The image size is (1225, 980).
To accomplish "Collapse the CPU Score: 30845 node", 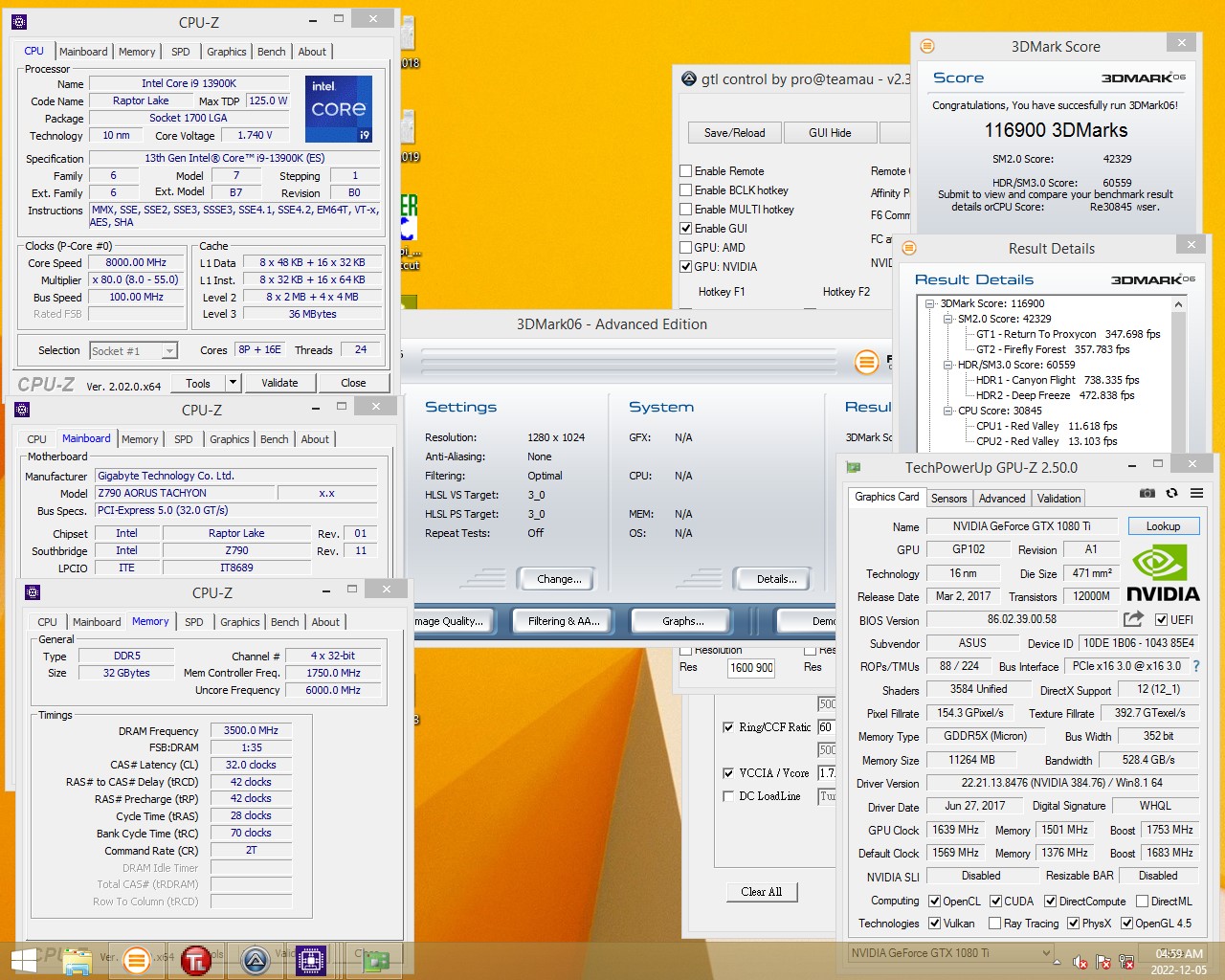I will click(947, 411).
